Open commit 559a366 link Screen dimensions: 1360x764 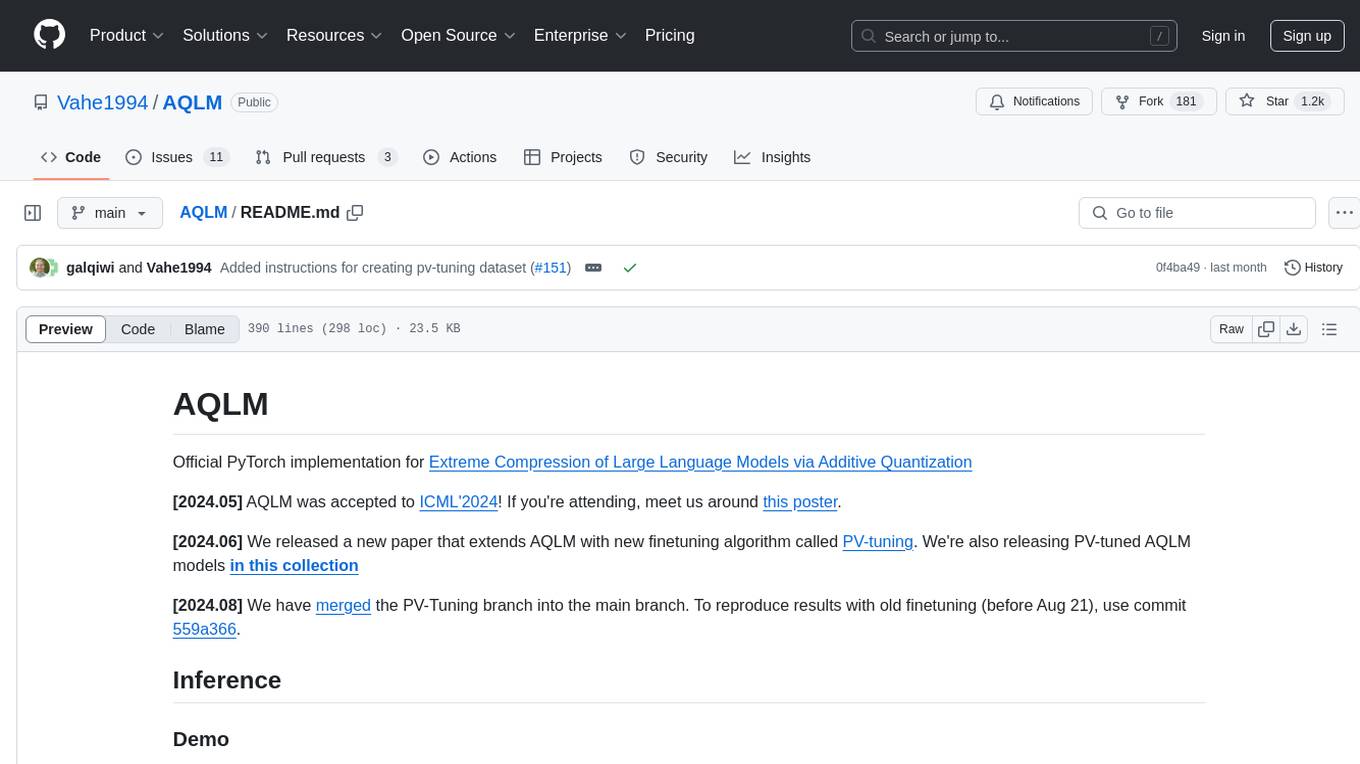point(205,630)
